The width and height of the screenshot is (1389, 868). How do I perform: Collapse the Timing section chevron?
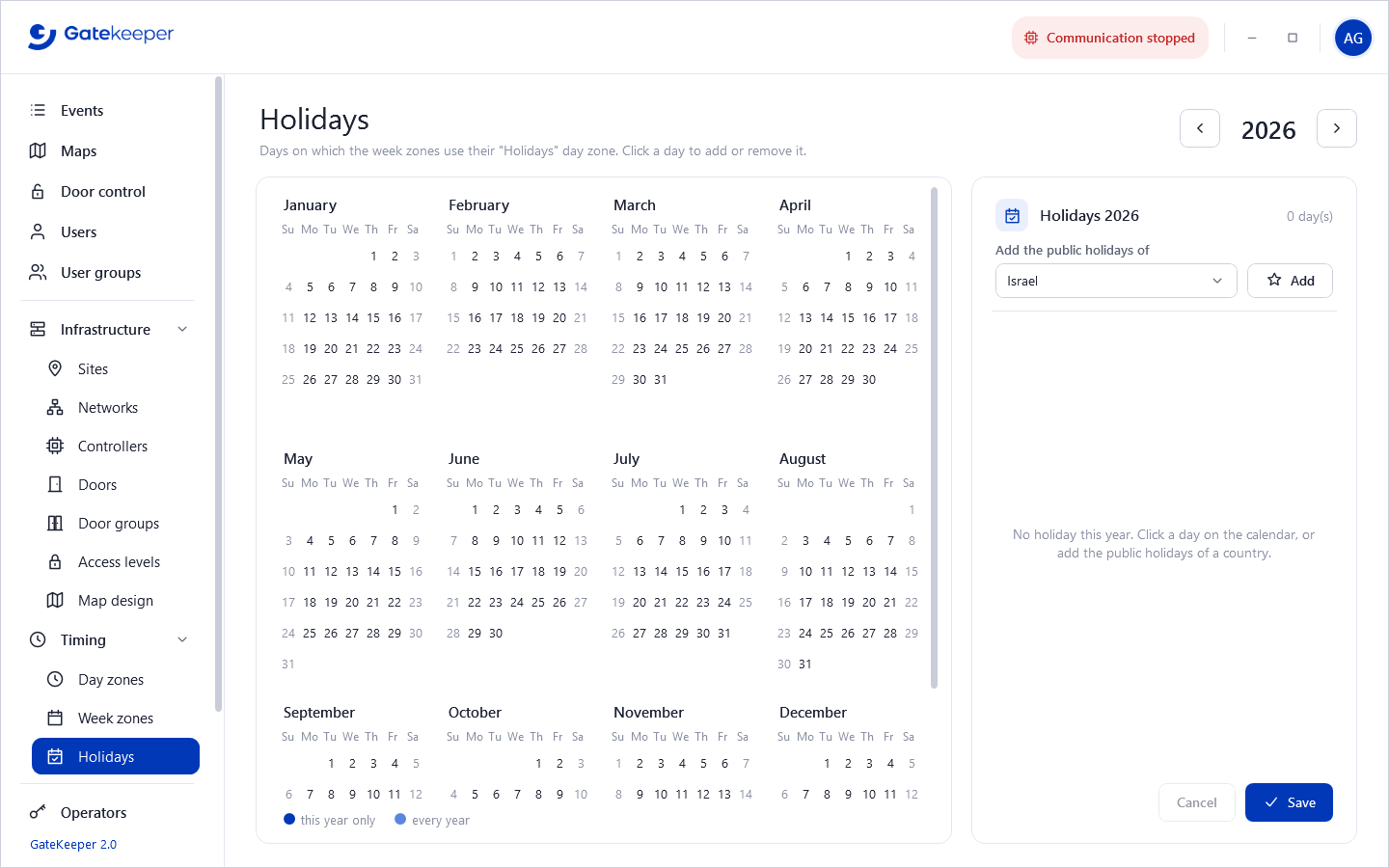(182, 639)
